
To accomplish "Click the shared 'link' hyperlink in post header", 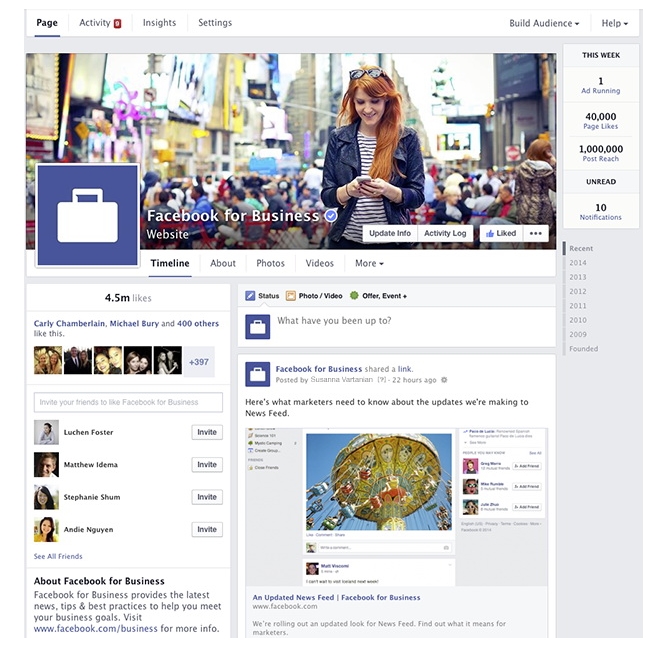I will click(404, 369).
